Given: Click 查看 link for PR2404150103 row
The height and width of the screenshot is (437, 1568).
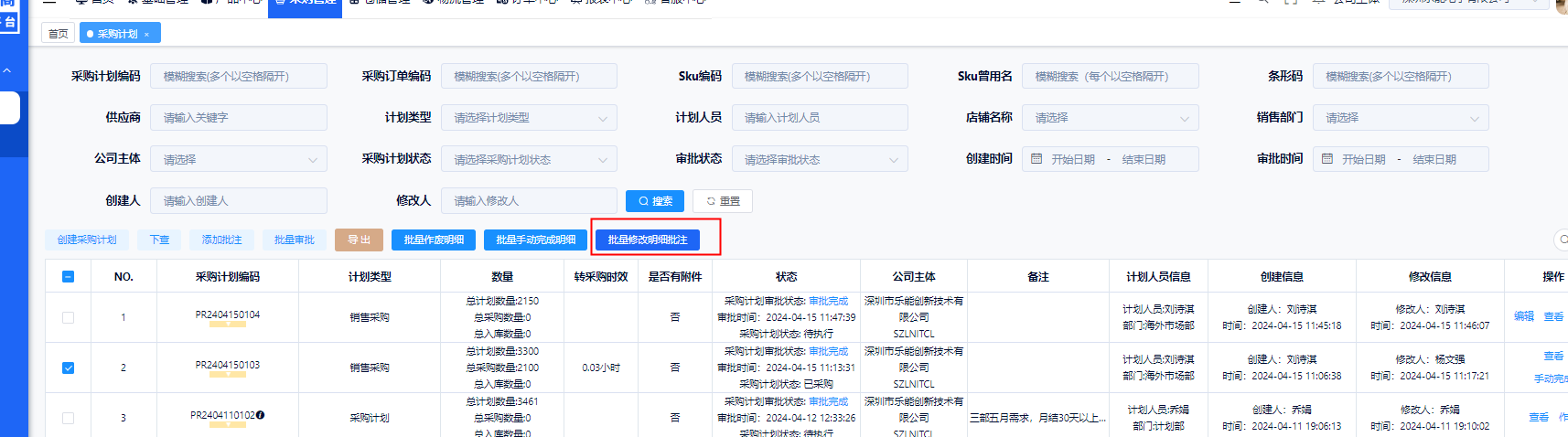Looking at the screenshot, I should pyautogui.click(x=1553, y=356).
